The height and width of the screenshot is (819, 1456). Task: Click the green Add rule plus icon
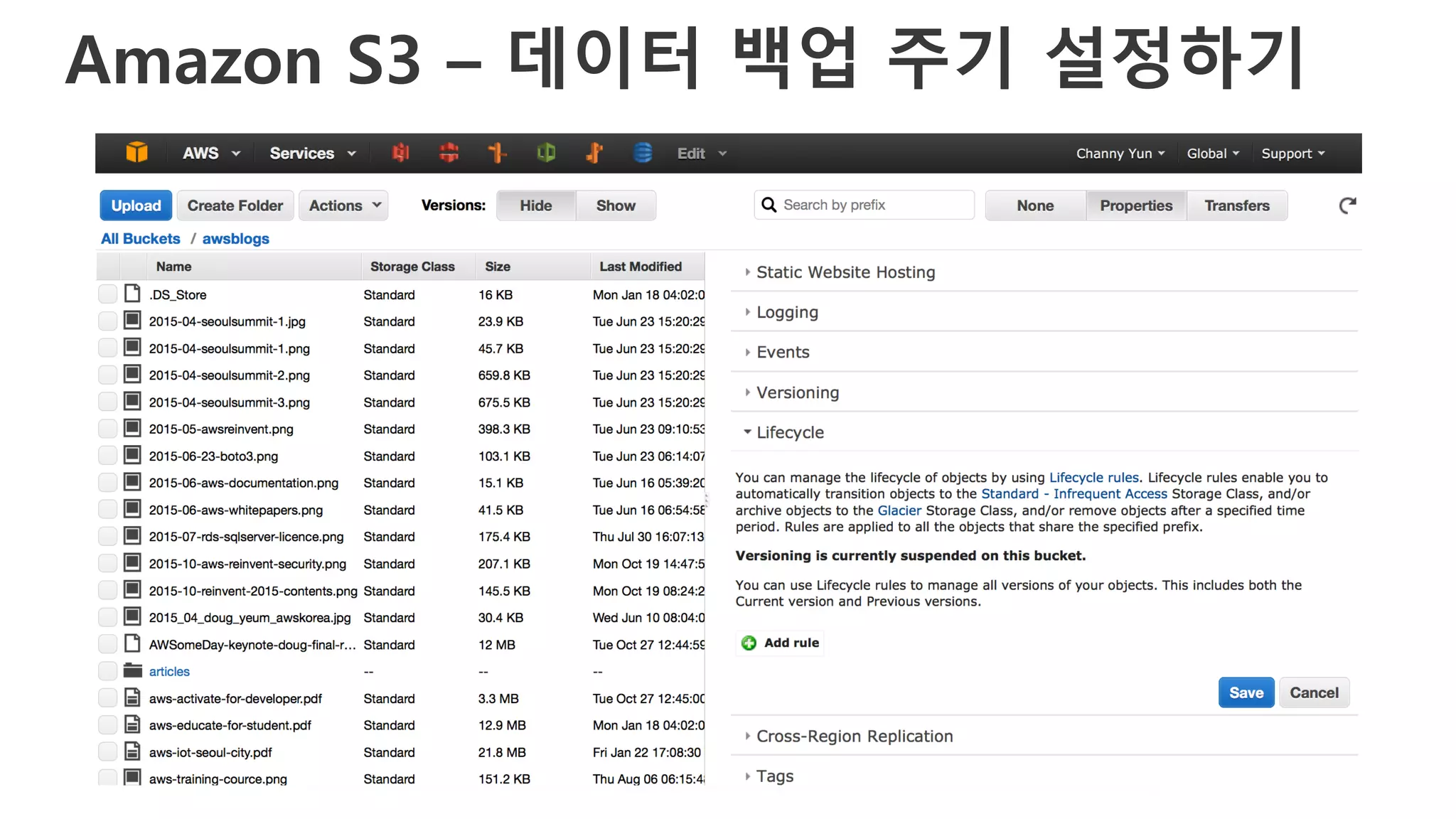coord(749,643)
